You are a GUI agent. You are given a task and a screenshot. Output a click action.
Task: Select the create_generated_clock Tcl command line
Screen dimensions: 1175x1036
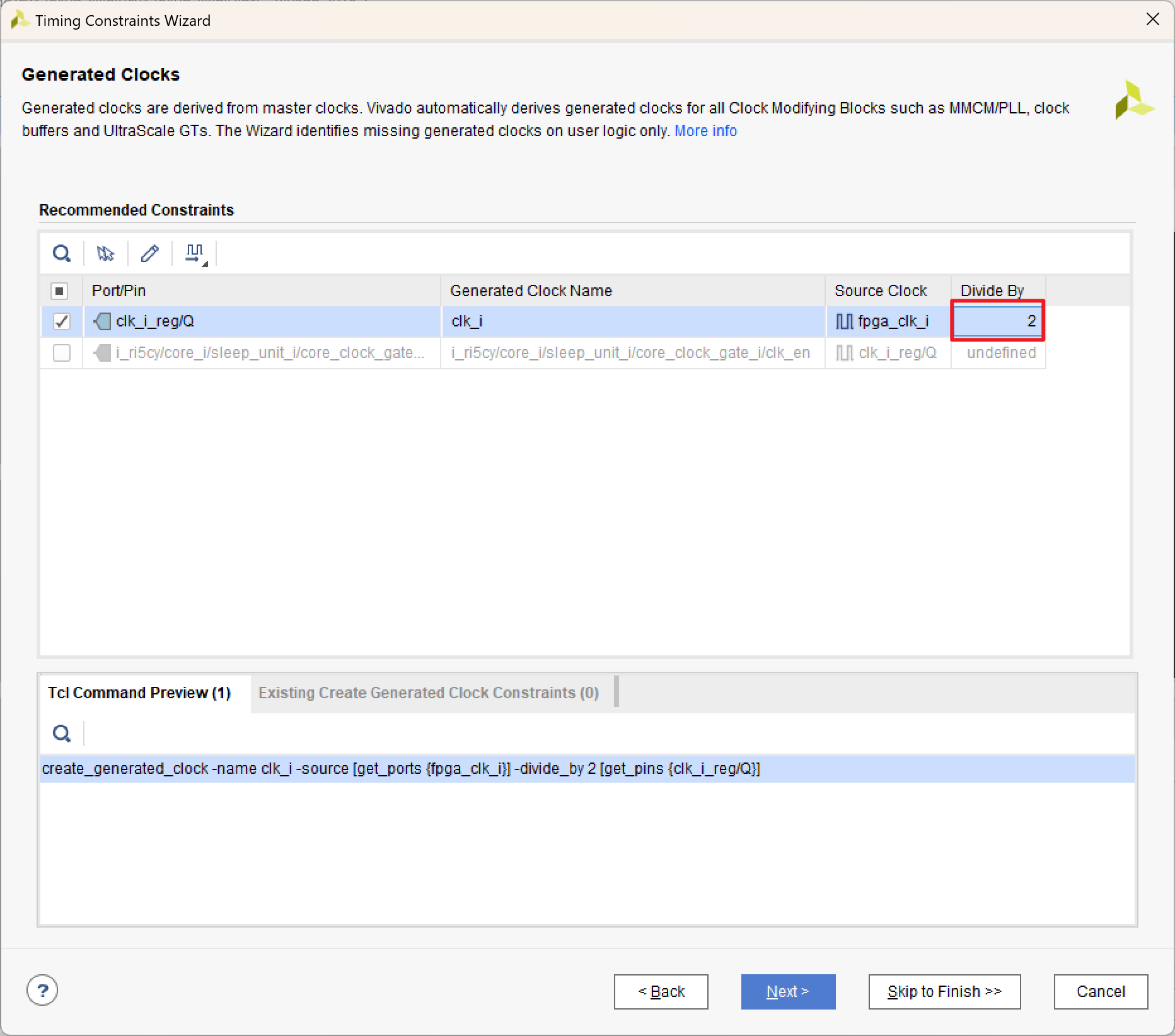401,769
